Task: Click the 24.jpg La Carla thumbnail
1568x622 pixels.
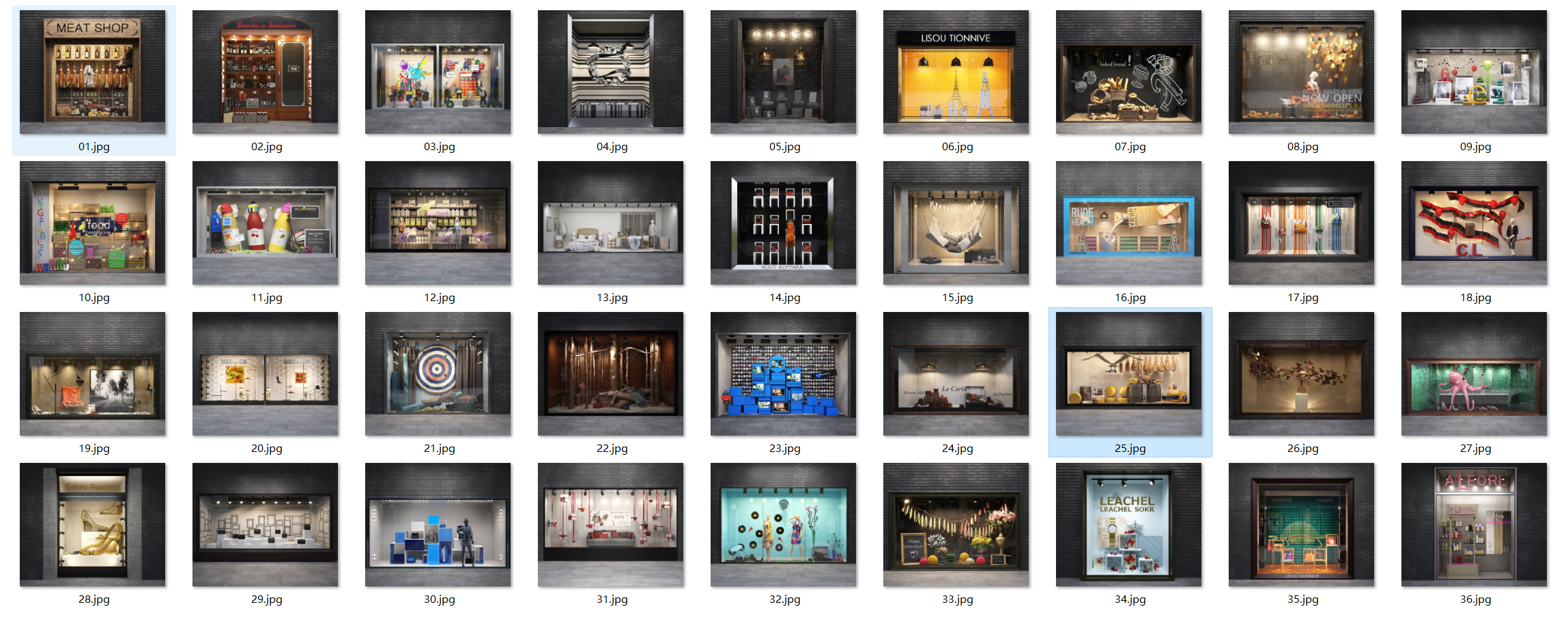Action: tap(956, 373)
